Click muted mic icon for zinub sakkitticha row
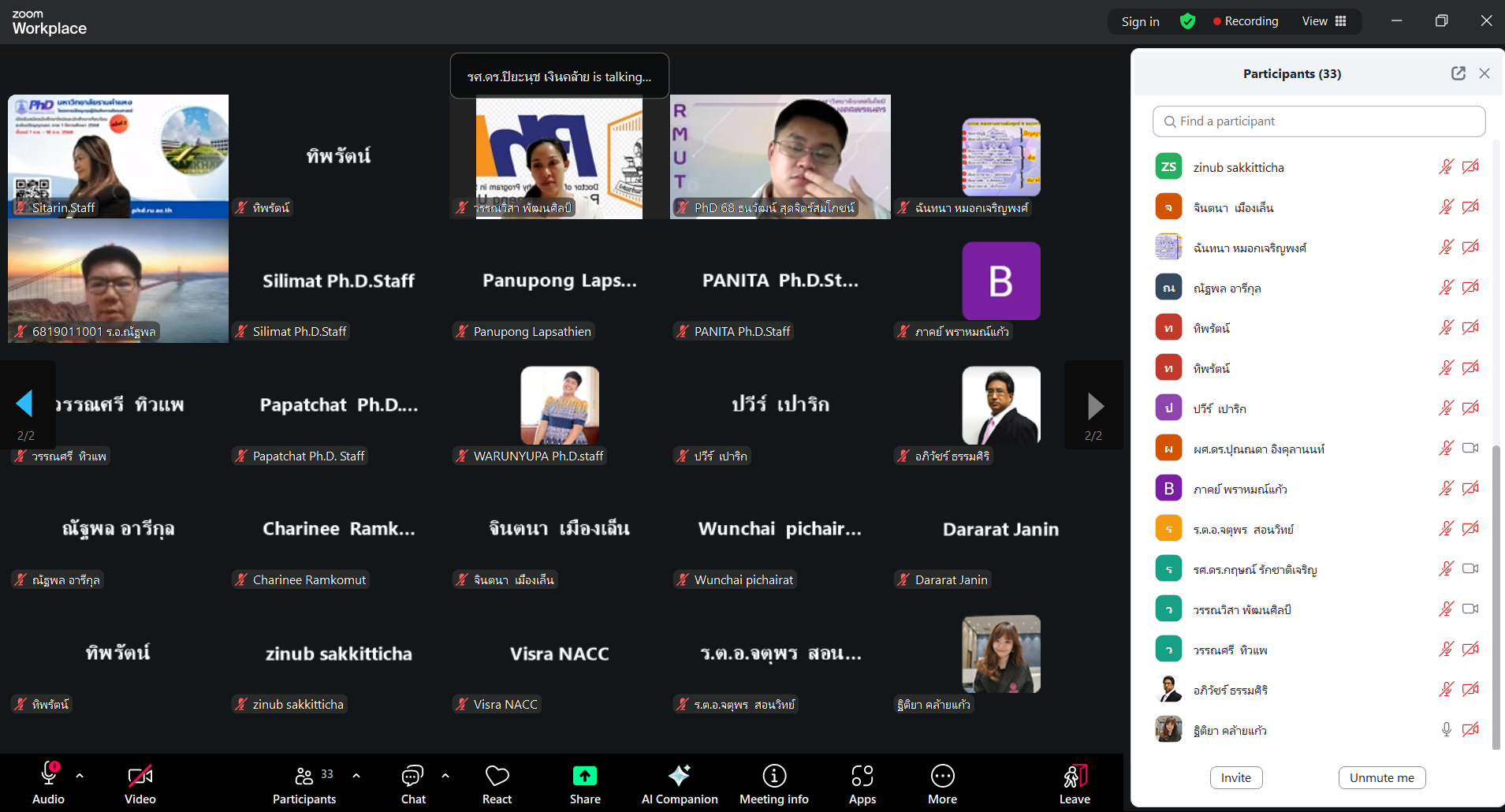The height and width of the screenshot is (812, 1505). [x=1446, y=167]
